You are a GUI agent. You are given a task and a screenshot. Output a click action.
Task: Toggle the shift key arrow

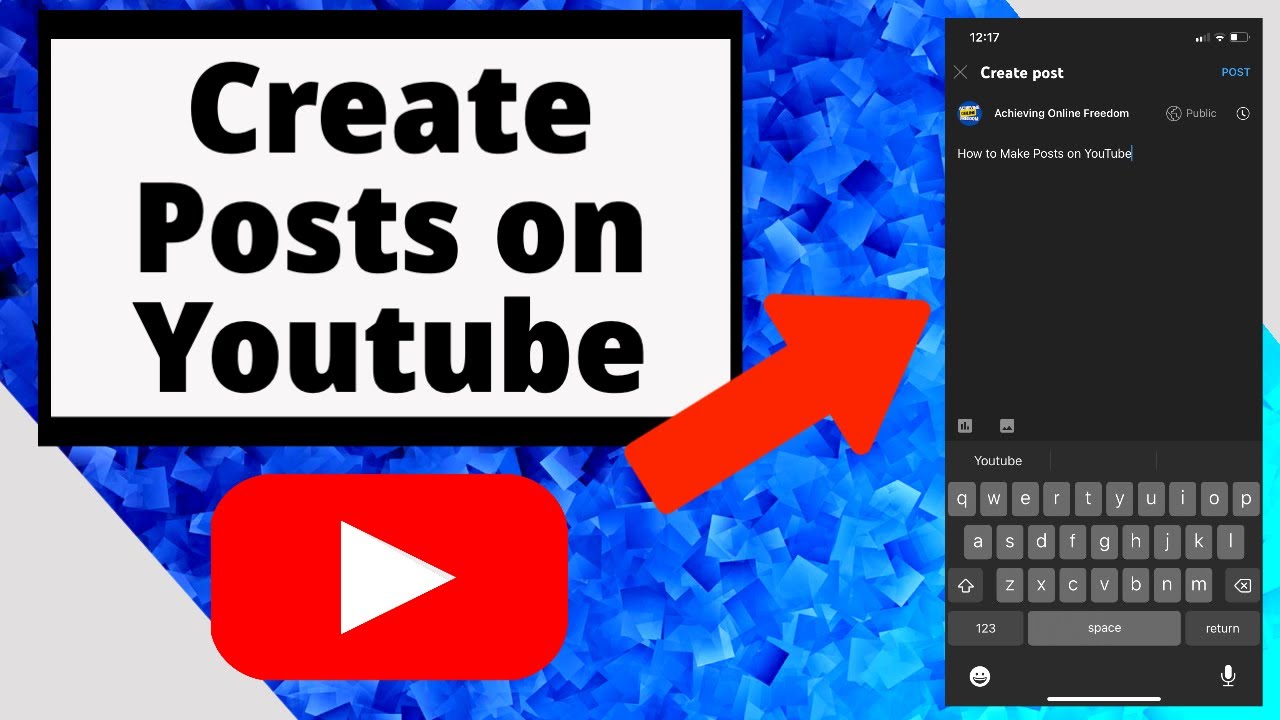pyautogui.click(x=966, y=585)
